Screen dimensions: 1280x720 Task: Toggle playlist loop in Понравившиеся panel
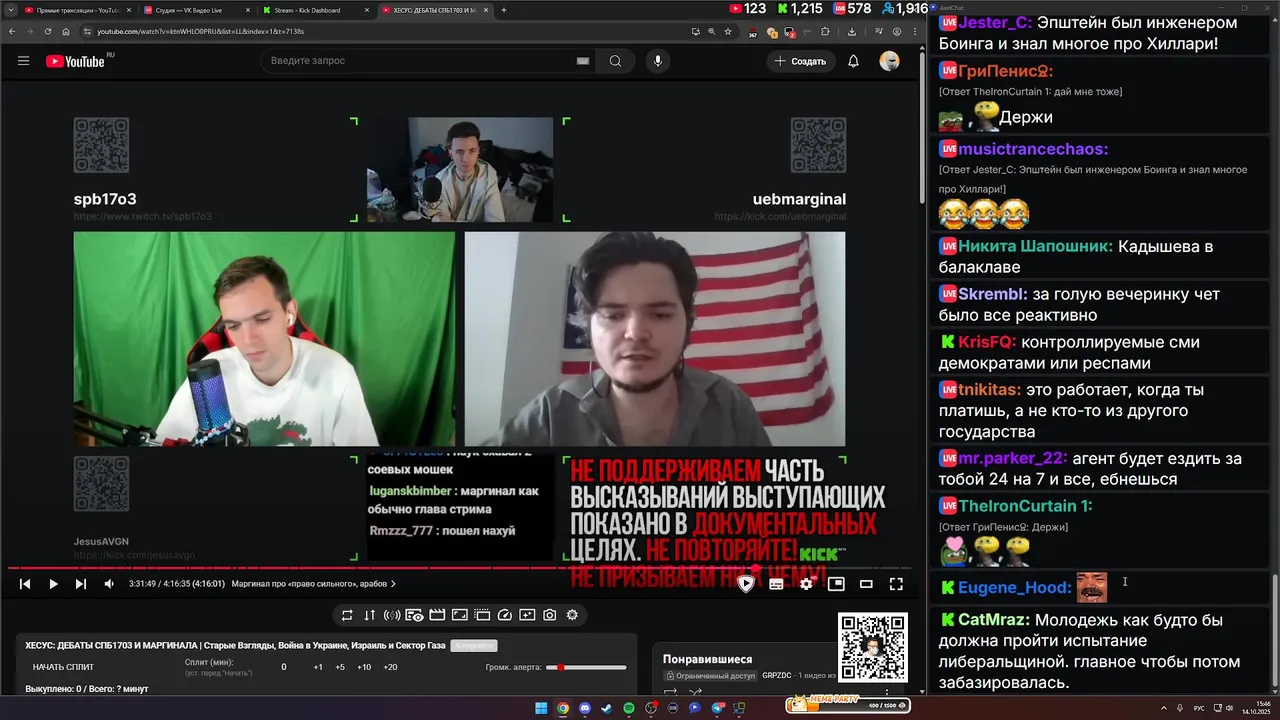671,692
